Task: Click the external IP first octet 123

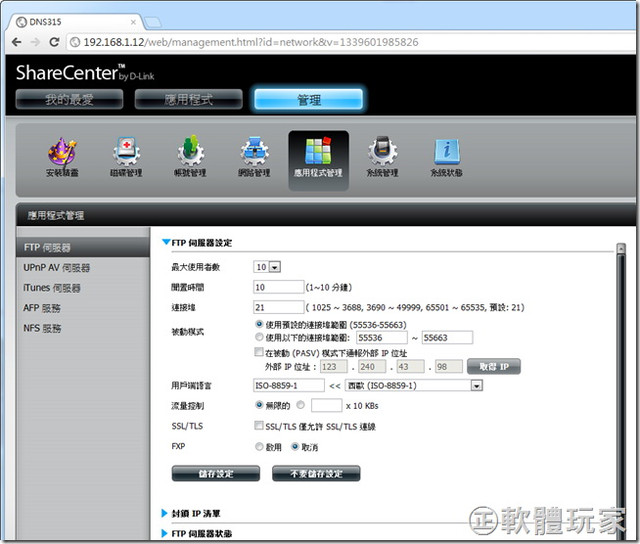Action: click(334, 366)
